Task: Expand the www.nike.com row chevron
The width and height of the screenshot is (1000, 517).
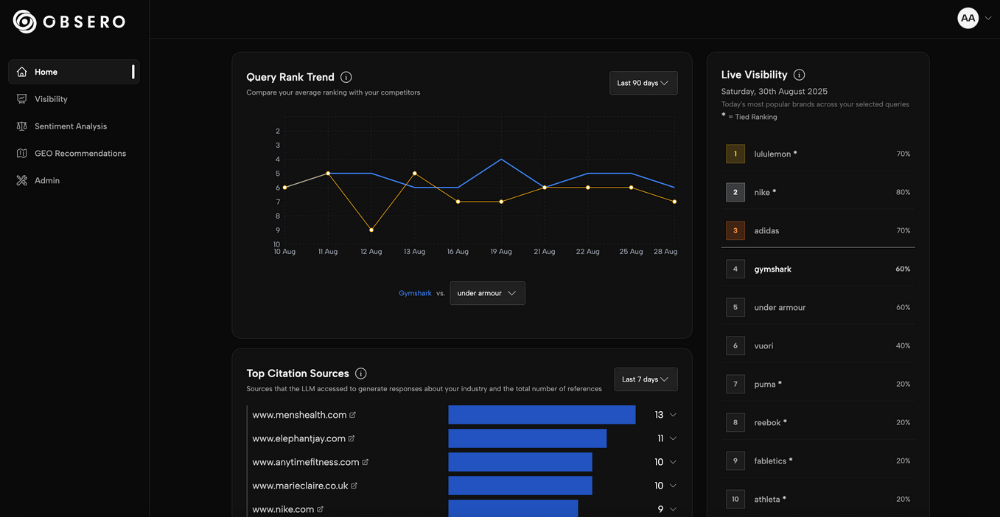Action: (x=673, y=509)
